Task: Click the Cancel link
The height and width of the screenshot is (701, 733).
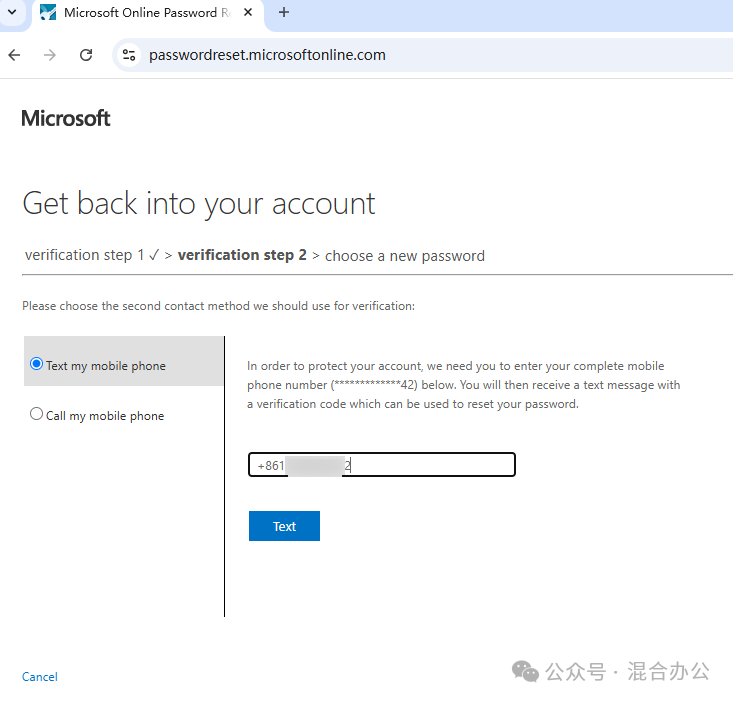Action: click(x=40, y=677)
